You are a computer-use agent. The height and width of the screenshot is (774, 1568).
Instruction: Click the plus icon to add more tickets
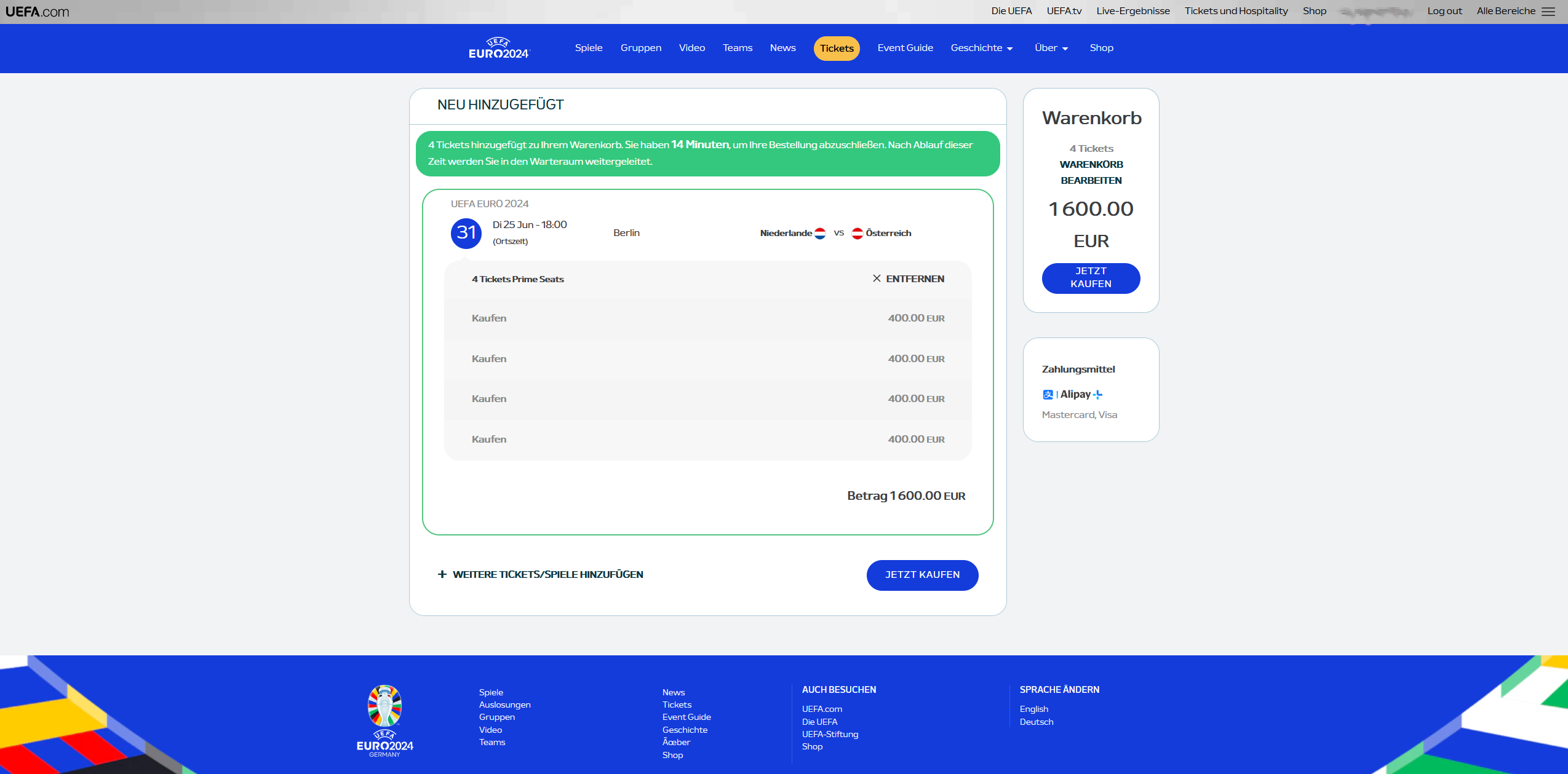(x=442, y=574)
